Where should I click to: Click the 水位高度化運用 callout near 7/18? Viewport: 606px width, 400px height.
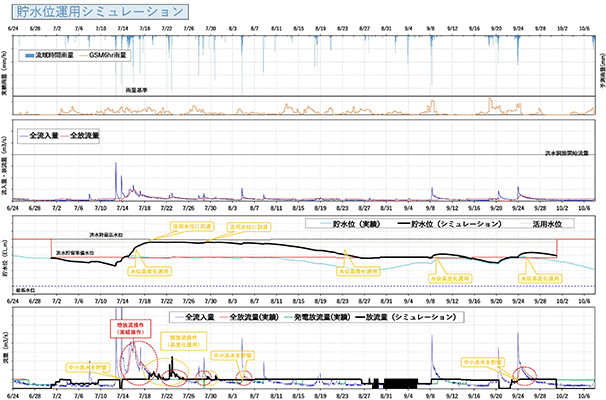click(149, 271)
